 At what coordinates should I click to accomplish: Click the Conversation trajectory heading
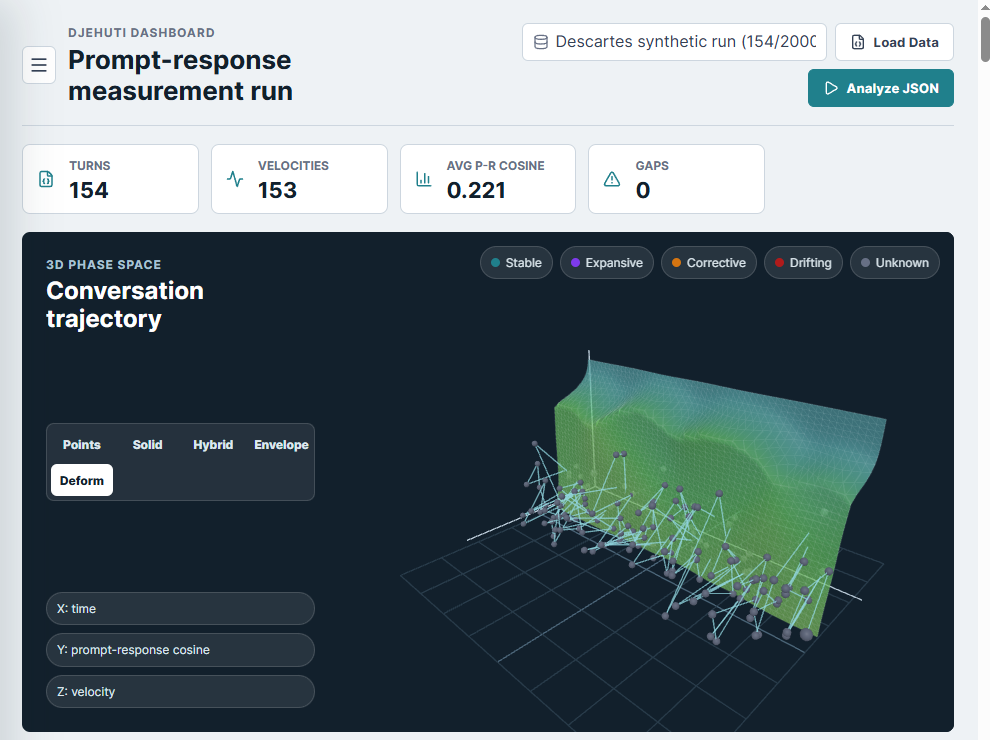tap(125, 304)
